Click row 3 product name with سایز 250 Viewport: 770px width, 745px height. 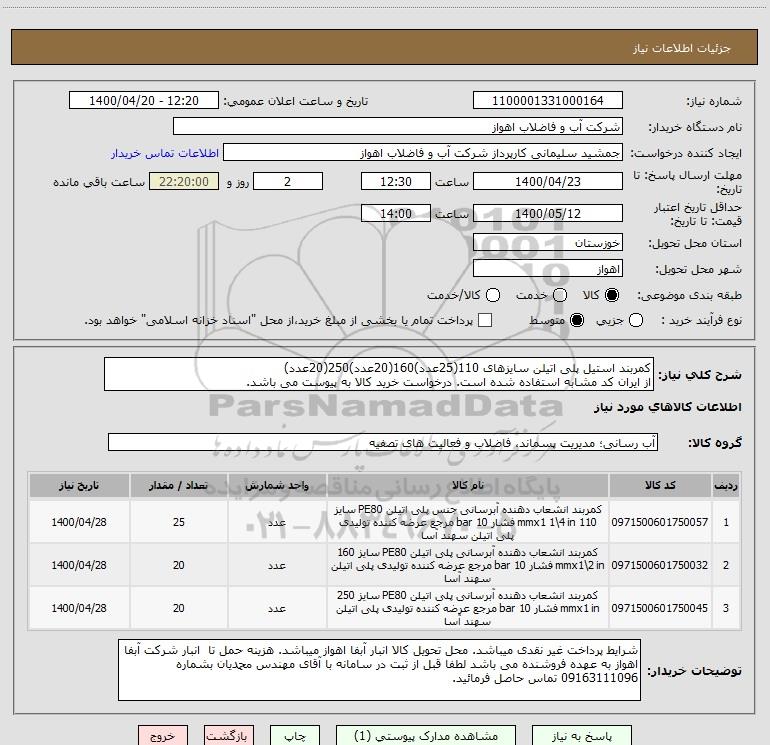pyautogui.click(x=468, y=608)
